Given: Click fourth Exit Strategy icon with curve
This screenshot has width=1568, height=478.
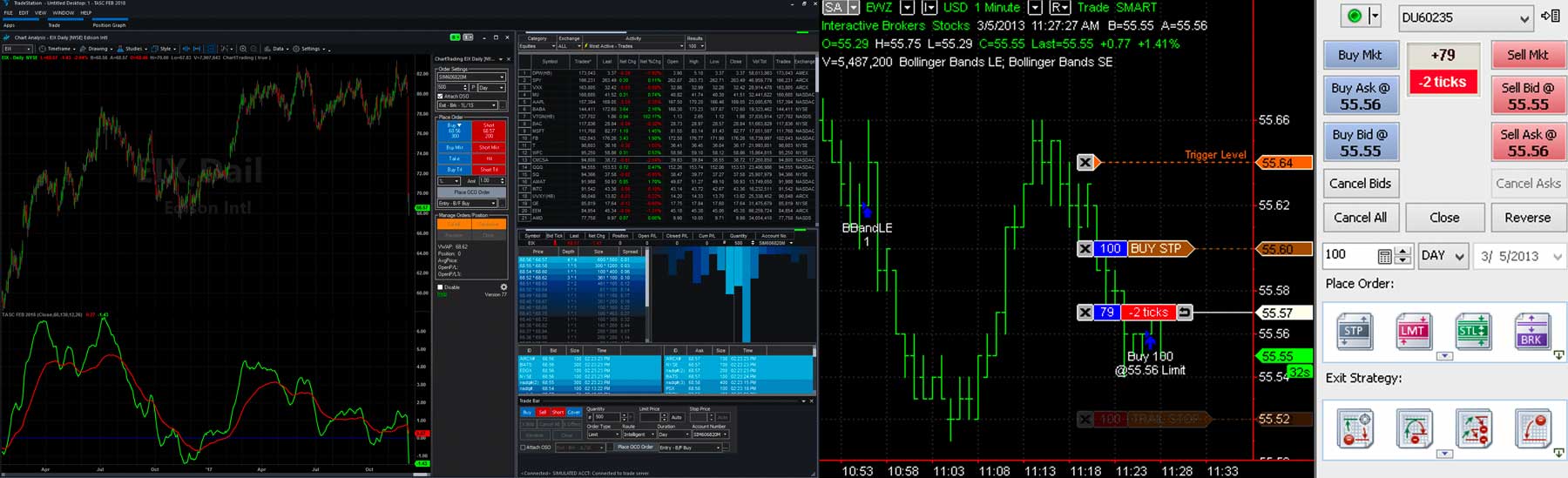Looking at the screenshot, I should click(1533, 429).
